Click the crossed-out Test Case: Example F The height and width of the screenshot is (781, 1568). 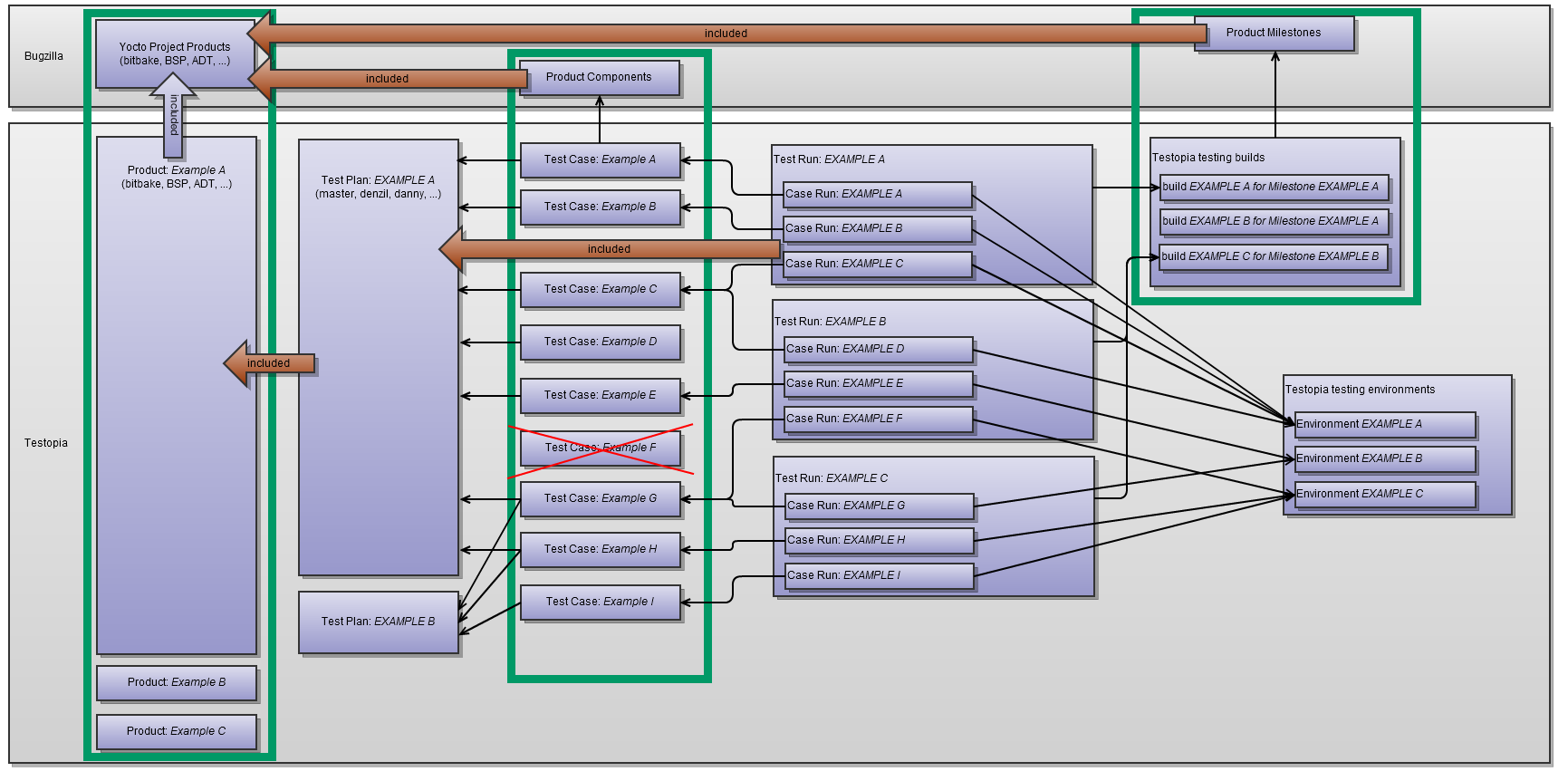[600, 448]
